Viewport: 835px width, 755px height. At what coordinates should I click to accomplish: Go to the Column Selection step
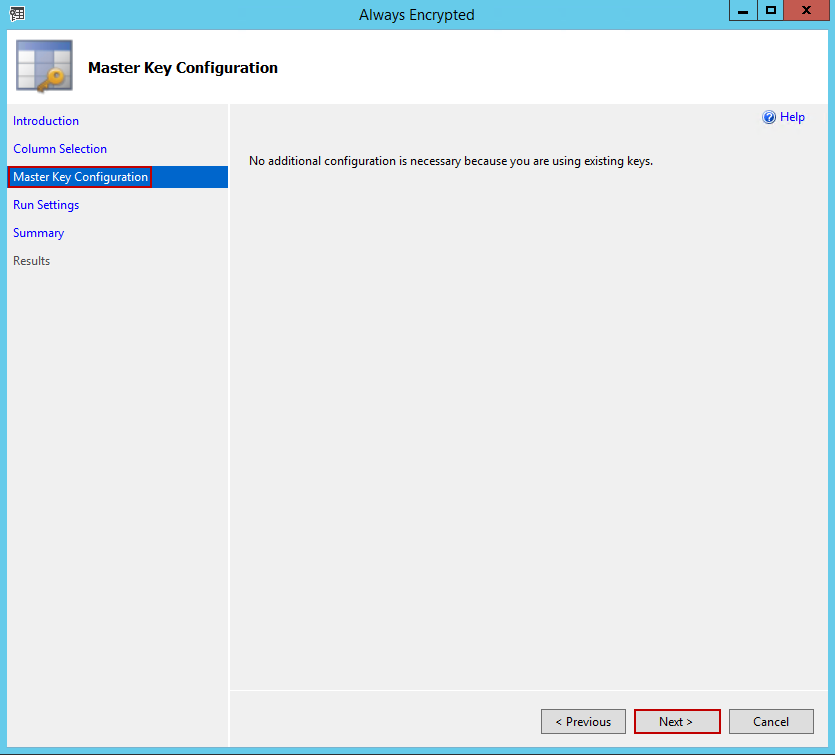pyautogui.click(x=60, y=149)
